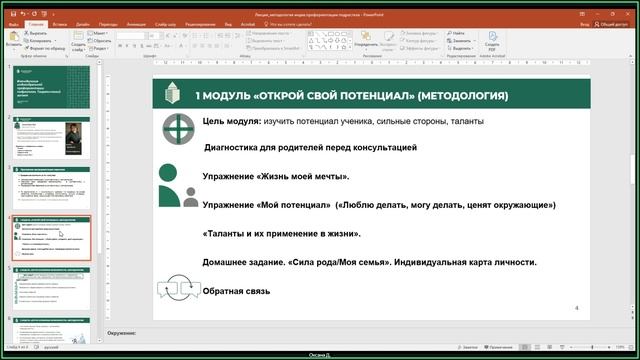Open the Файл menu
The width and height of the screenshot is (640, 360).
pyautogui.click(x=14, y=24)
